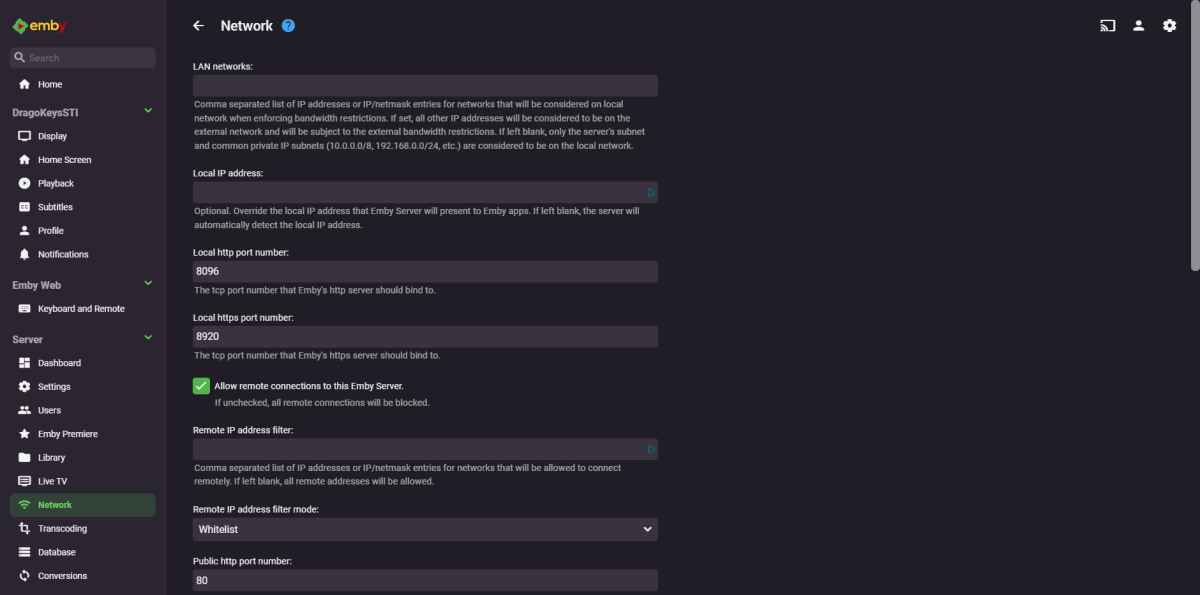Click the cast to device icon
This screenshot has width=1200, height=595.
[x=1107, y=26]
